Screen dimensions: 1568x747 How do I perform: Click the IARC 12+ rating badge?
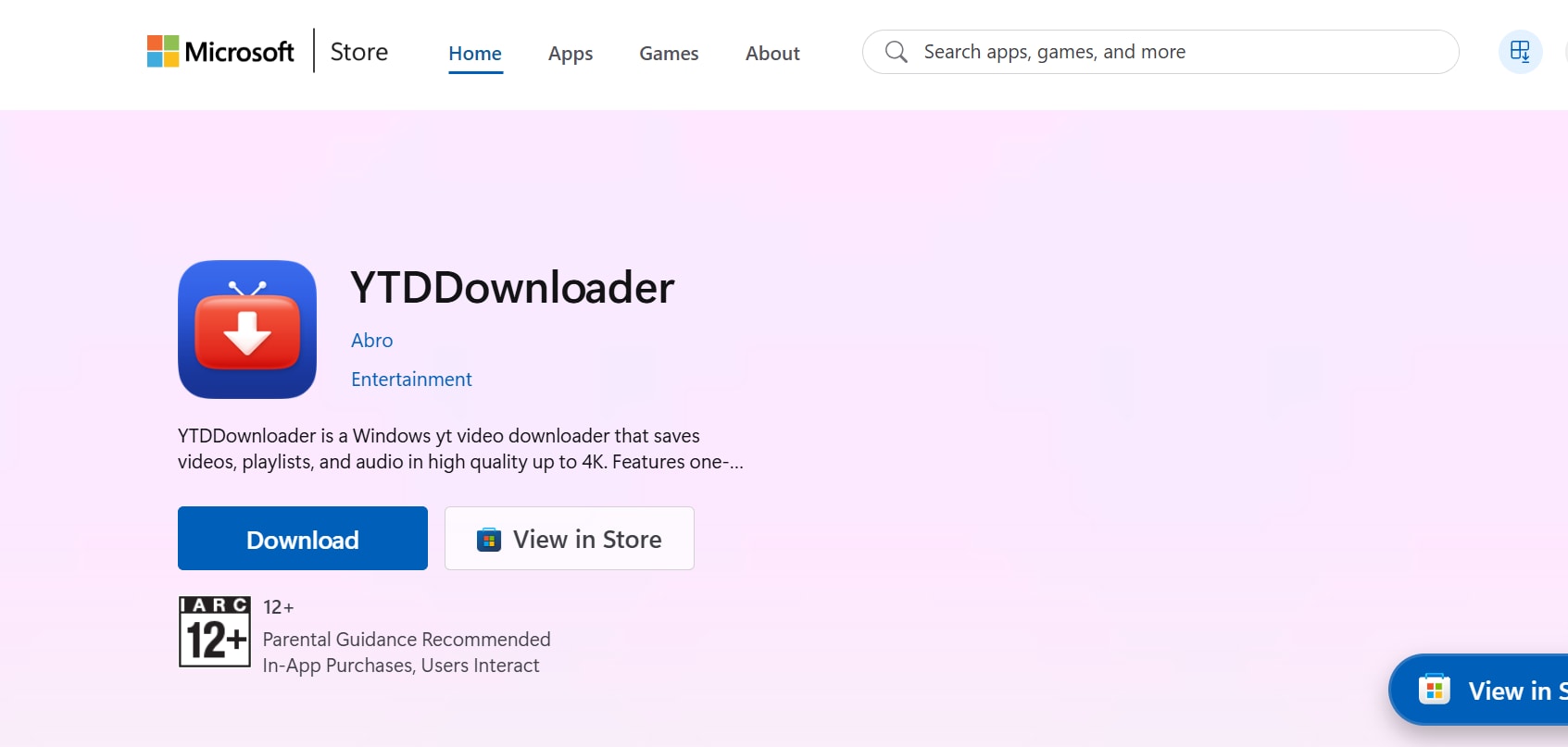click(x=215, y=631)
